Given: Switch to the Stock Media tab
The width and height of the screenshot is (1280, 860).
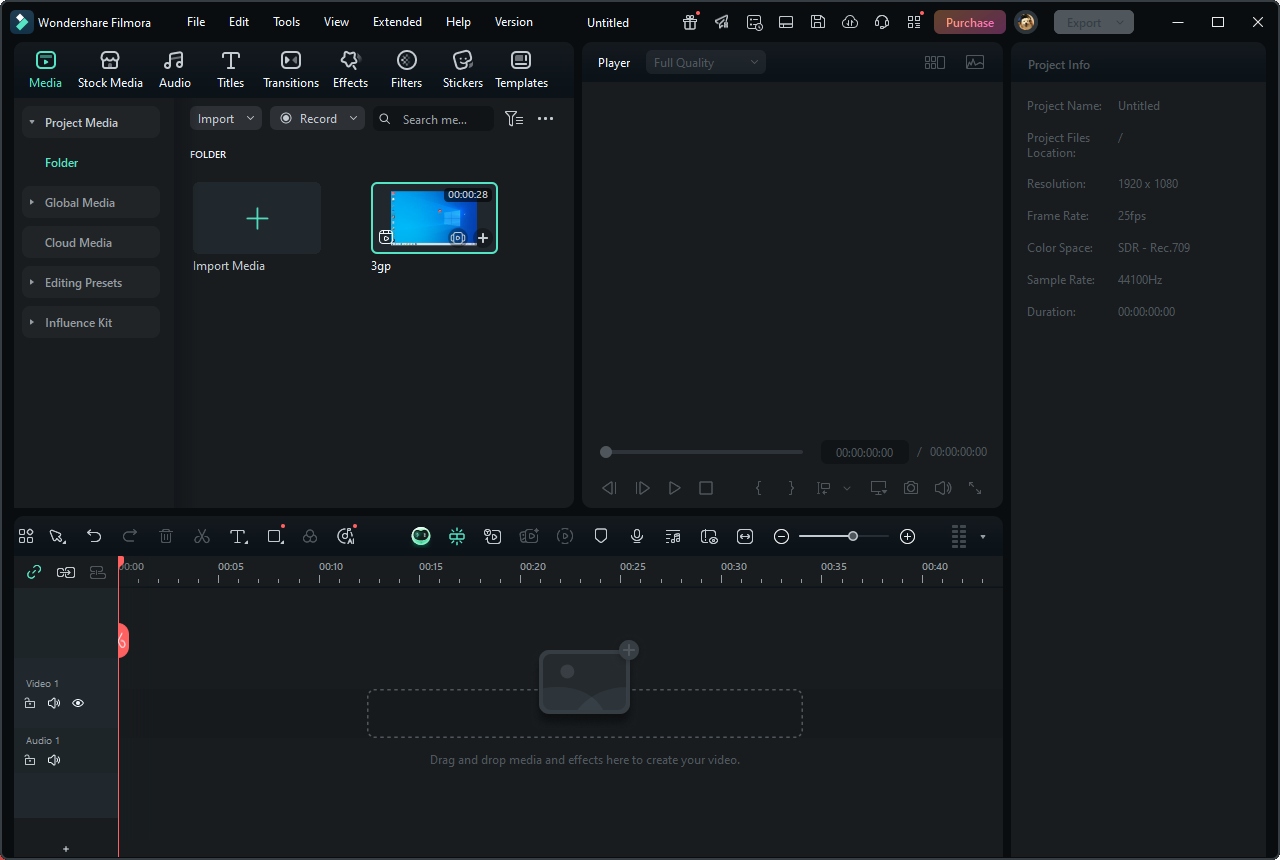Looking at the screenshot, I should (110, 68).
